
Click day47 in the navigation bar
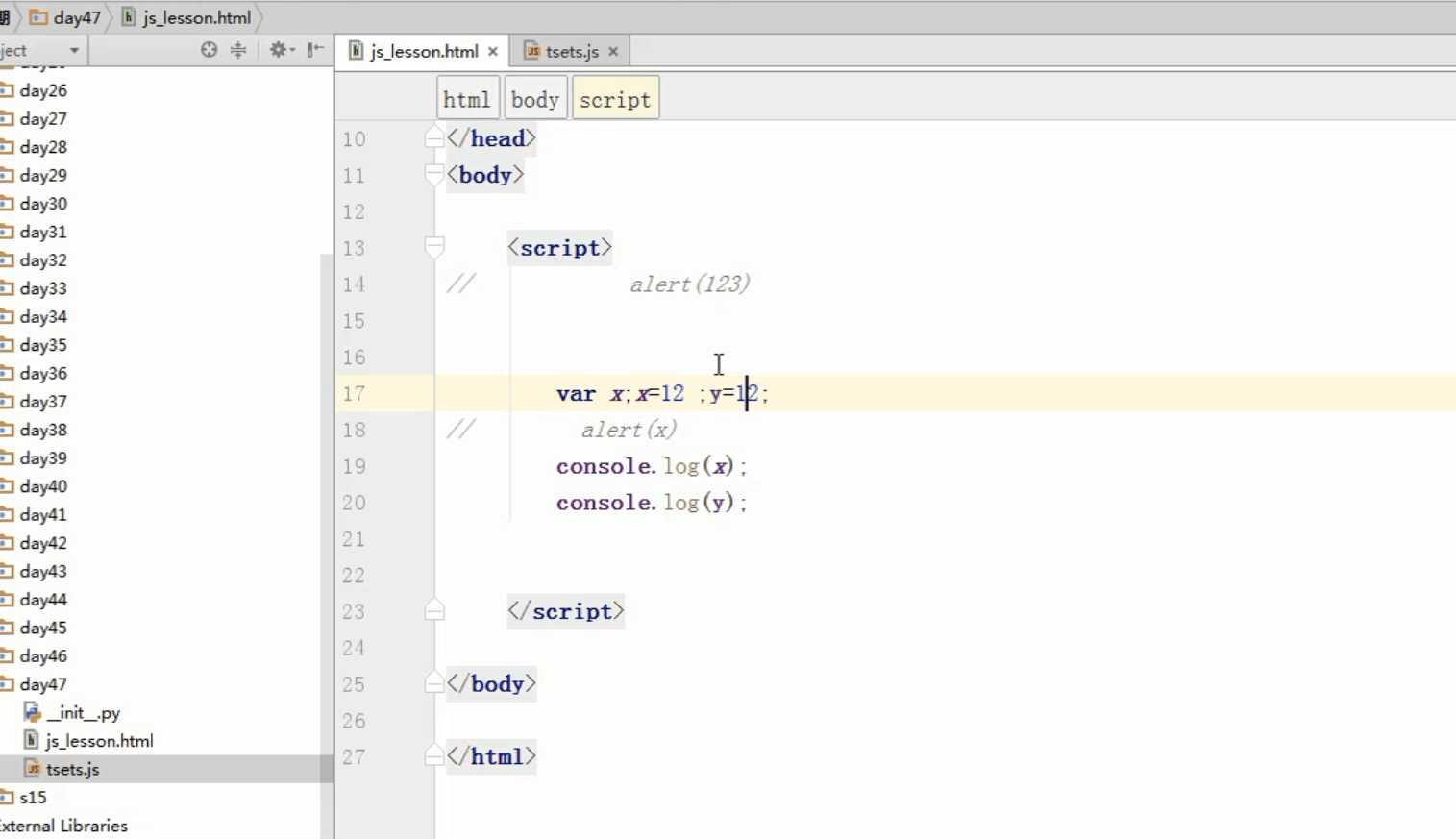66,17
